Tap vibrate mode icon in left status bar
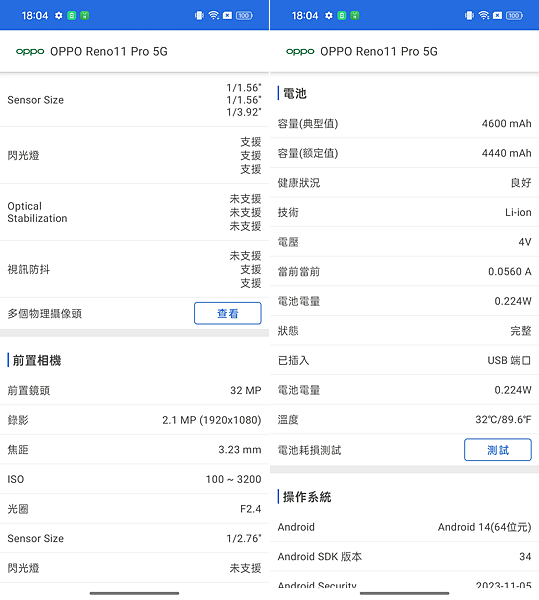Viewport: 539px width, 600px height. (x=199, y=15)
